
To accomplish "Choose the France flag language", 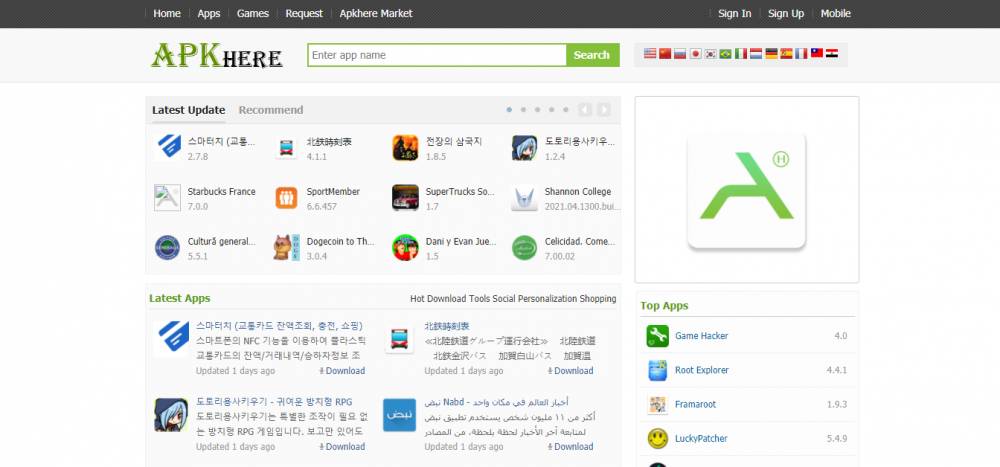I will click(x=801, y=54).
